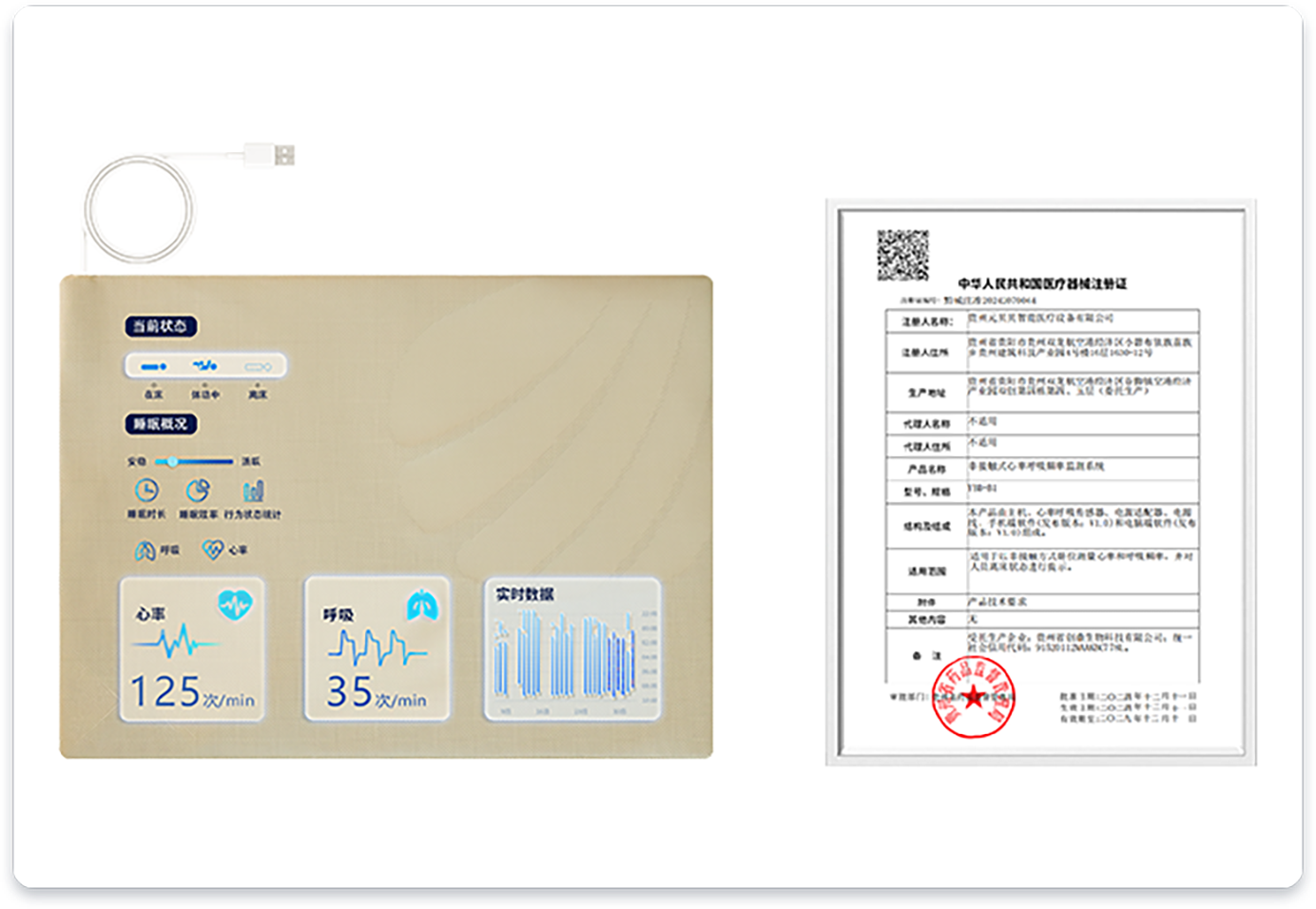Image resolution: width=1316 pixels, height=909 pixels.
Task: Tap the heartbeat badge in 心率 card
Action: click(235, 604)
